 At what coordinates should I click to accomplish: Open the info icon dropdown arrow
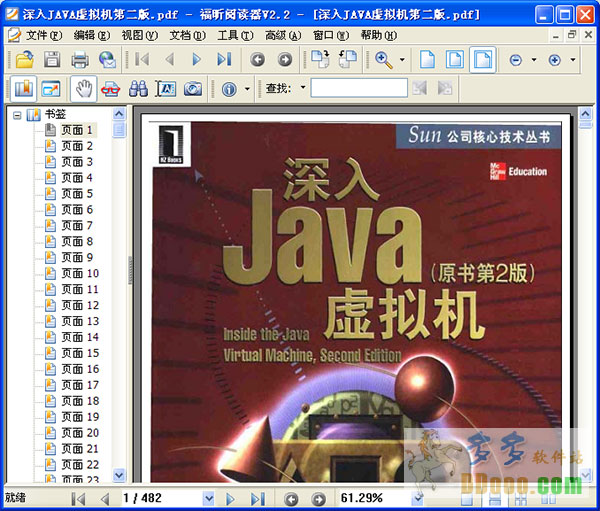tap(247, 90)
